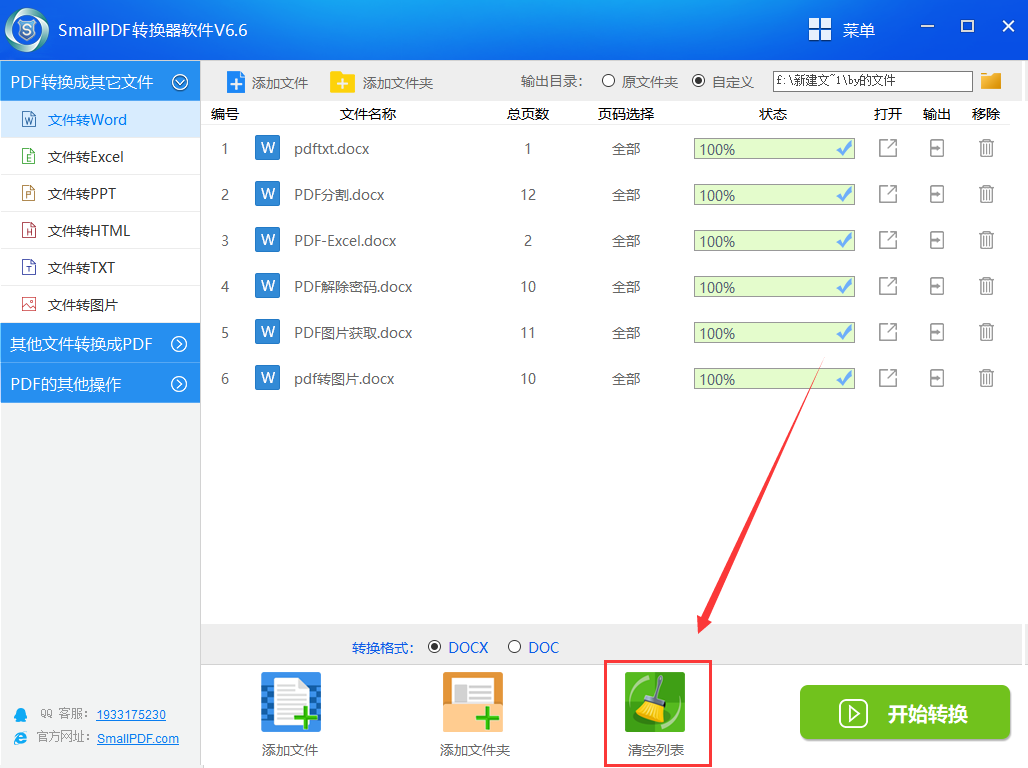Select file name PDF解除密码.docx
This screenshot has height=768, width=1028.
click(353, 287)
